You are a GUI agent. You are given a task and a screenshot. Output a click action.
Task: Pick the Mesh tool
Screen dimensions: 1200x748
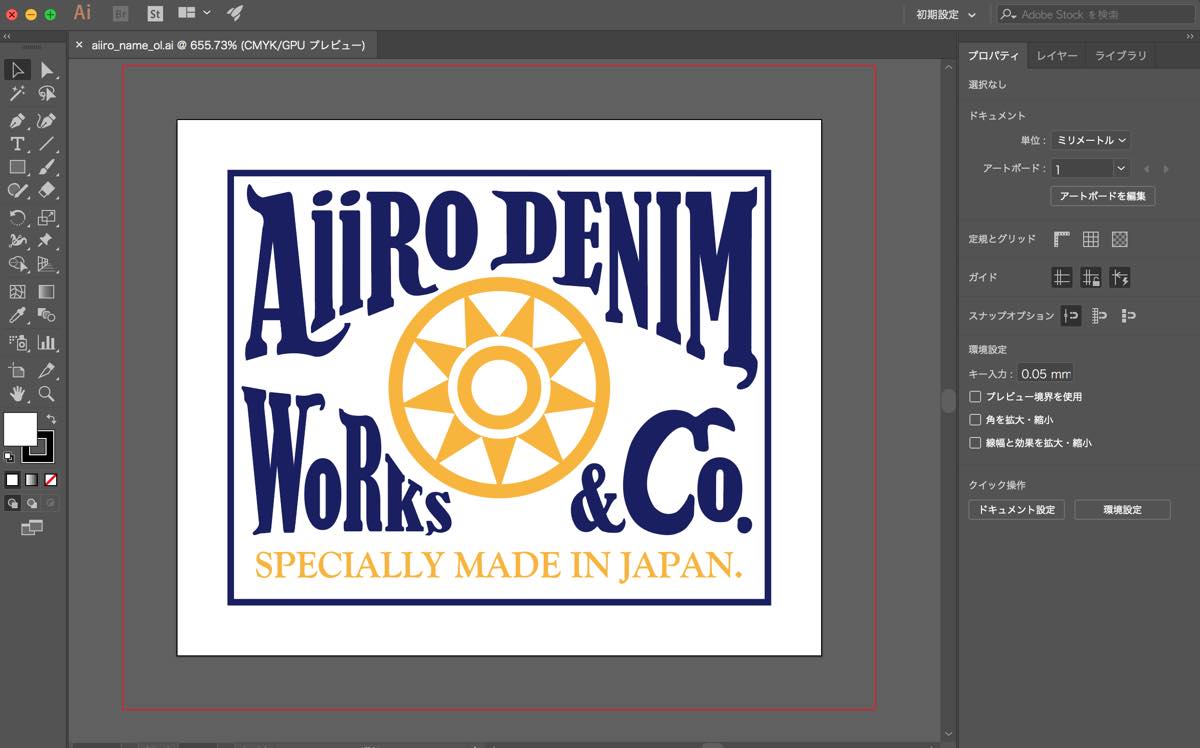tap(17, 292)
